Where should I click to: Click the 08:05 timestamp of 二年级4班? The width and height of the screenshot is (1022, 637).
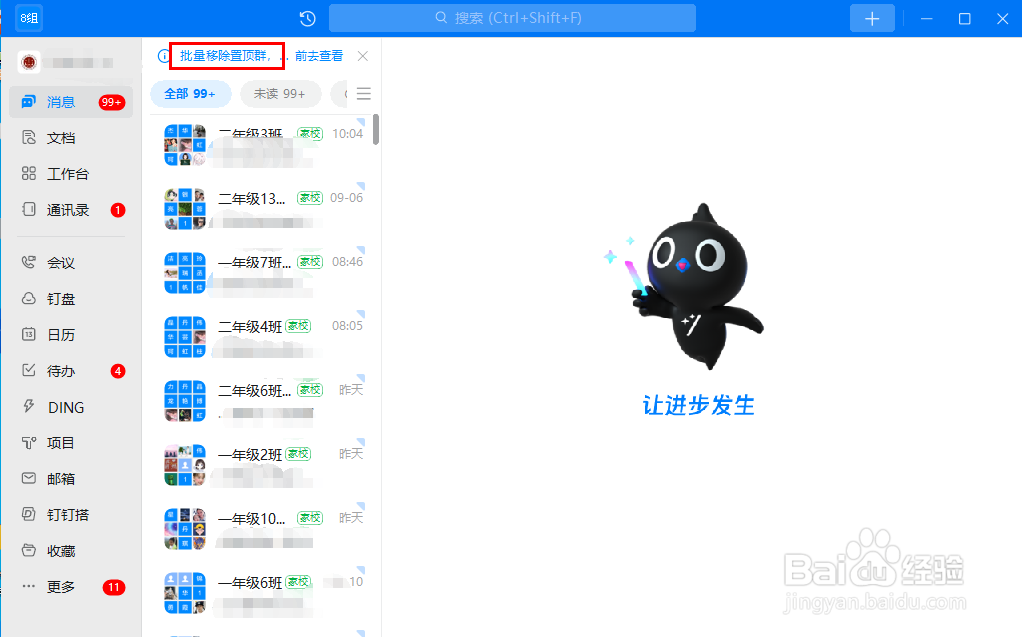(347, 325)
